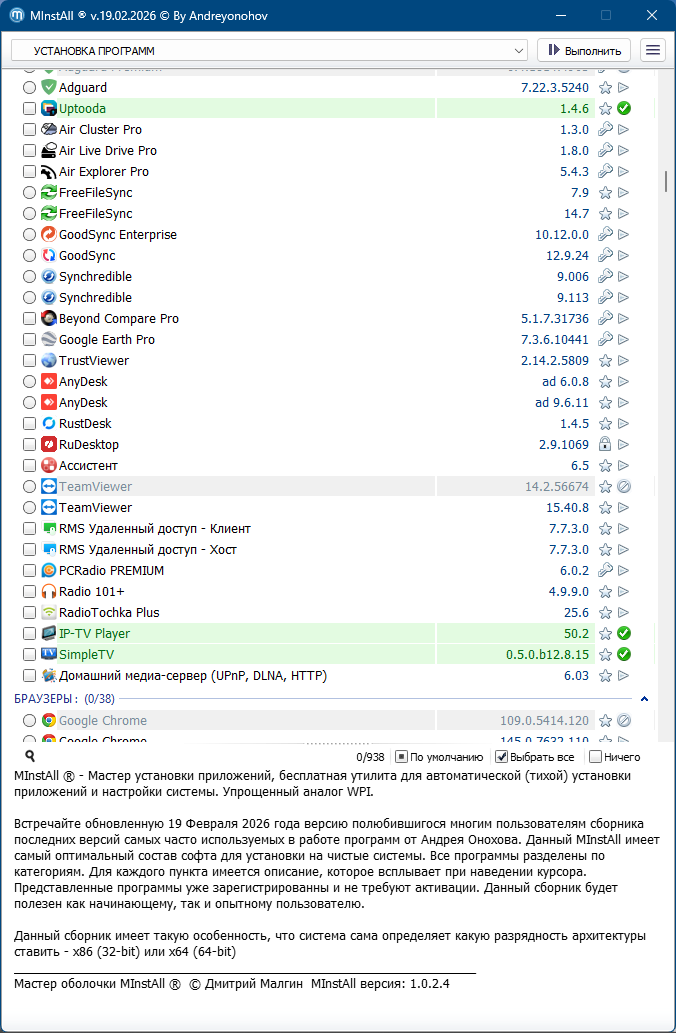
Task: Click green checkmark icon for Uptooda
Action: 624,109
